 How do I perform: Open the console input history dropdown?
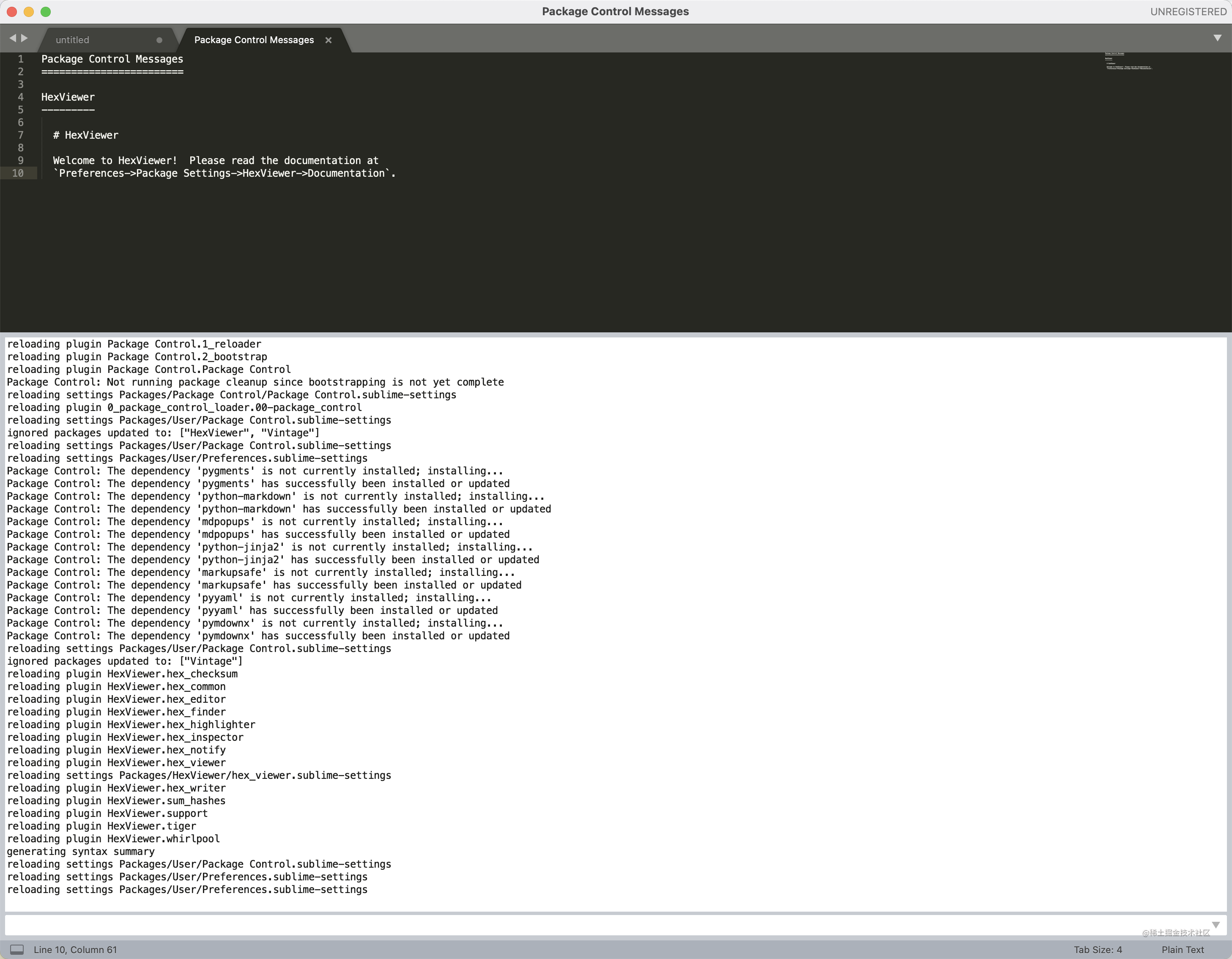[1216, 925]
